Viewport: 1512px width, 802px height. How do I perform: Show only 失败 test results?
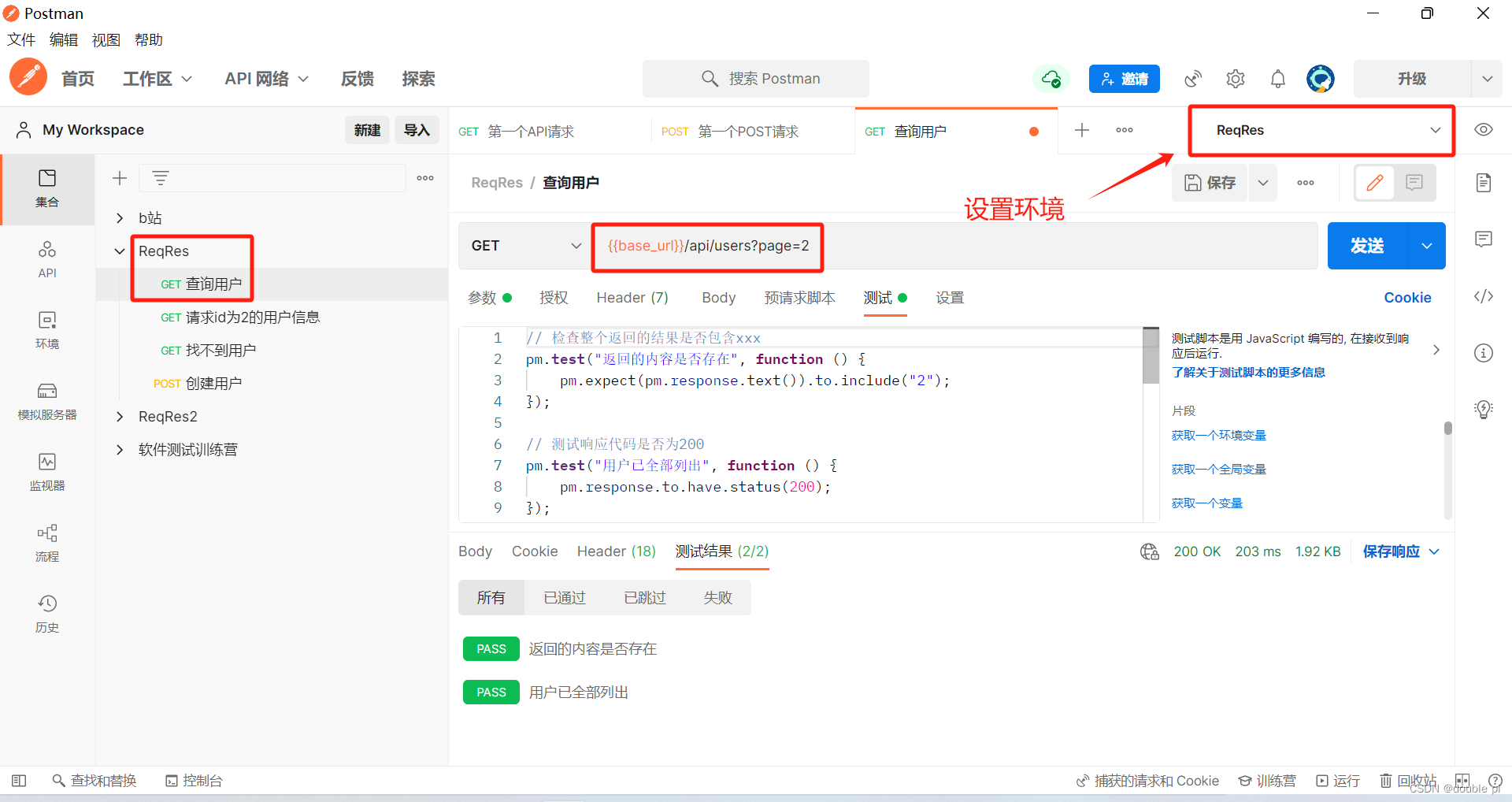tap(717, 598)
